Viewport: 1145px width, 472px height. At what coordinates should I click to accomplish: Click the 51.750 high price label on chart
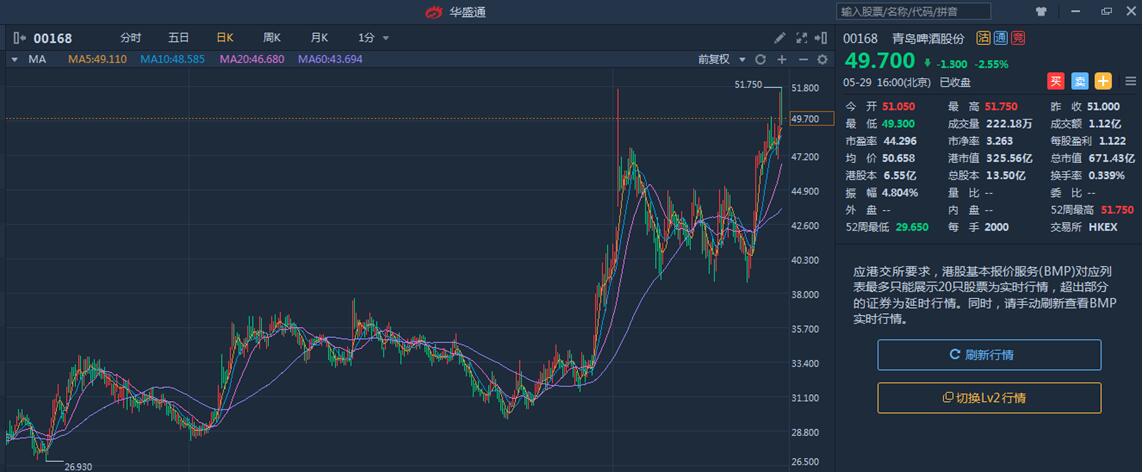[748, 85]
